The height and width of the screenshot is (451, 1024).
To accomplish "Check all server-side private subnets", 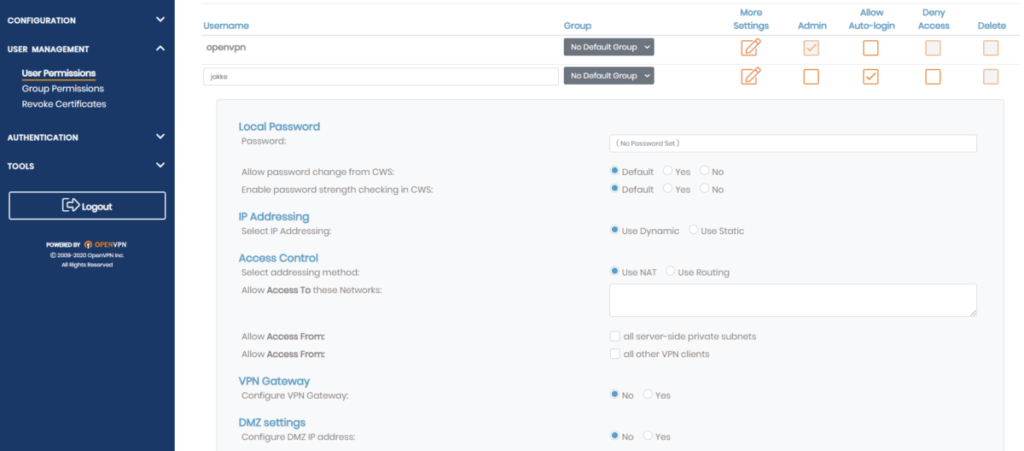I will pyautogui.click(x=615, y=336).
